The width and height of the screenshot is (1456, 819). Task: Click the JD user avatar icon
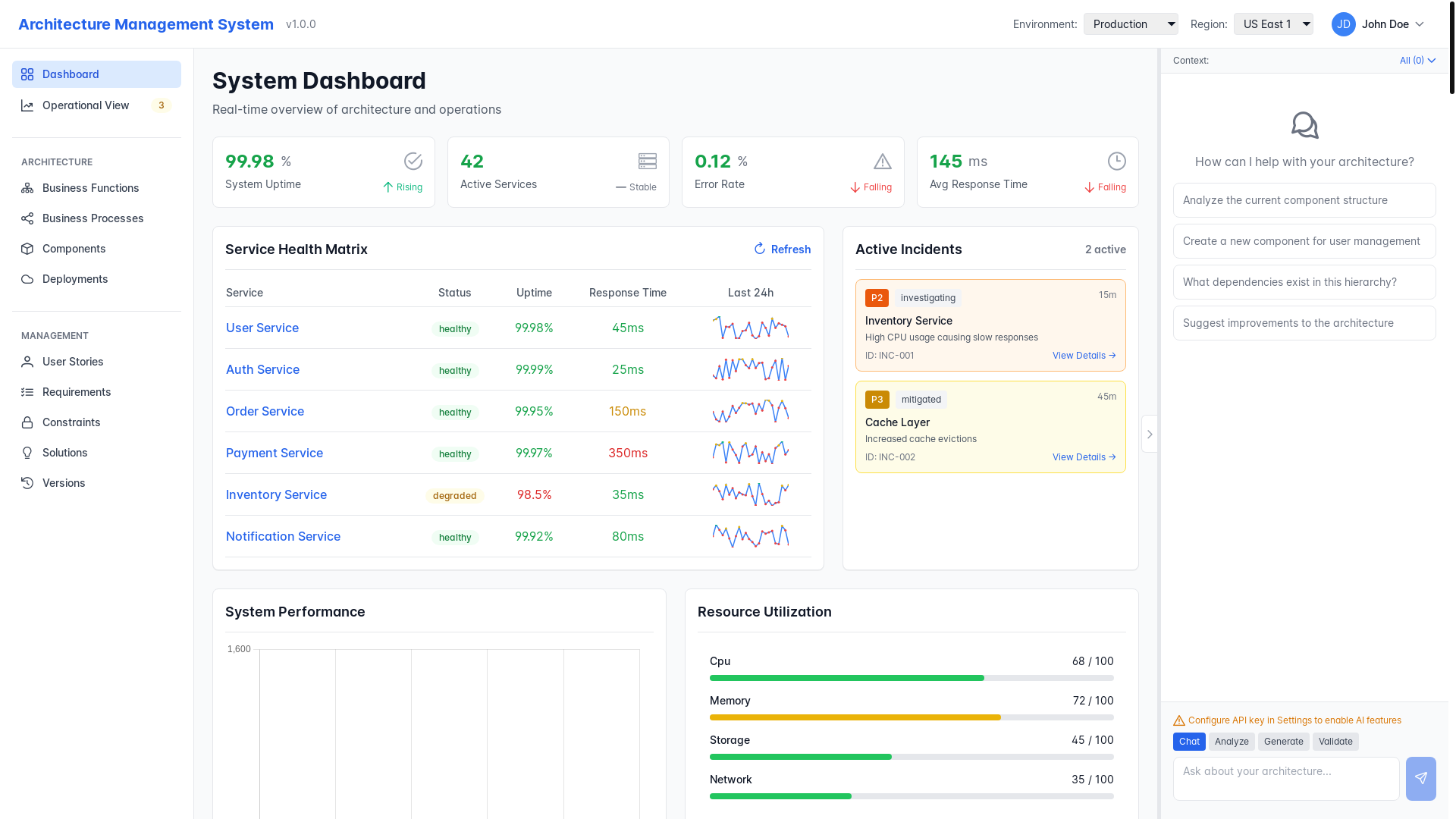pos(1343,24)
